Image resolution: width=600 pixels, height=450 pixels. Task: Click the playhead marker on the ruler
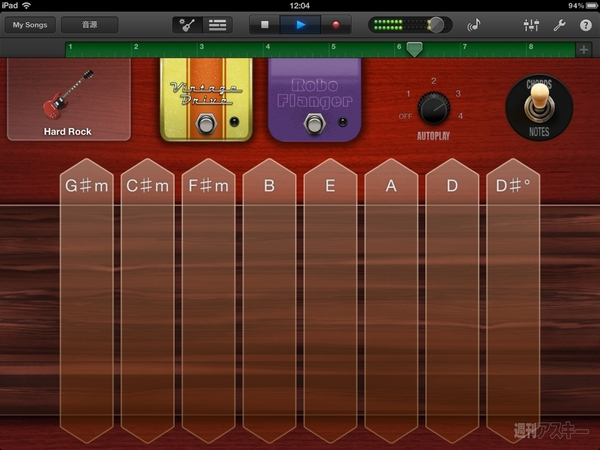[x=414, y=49]
